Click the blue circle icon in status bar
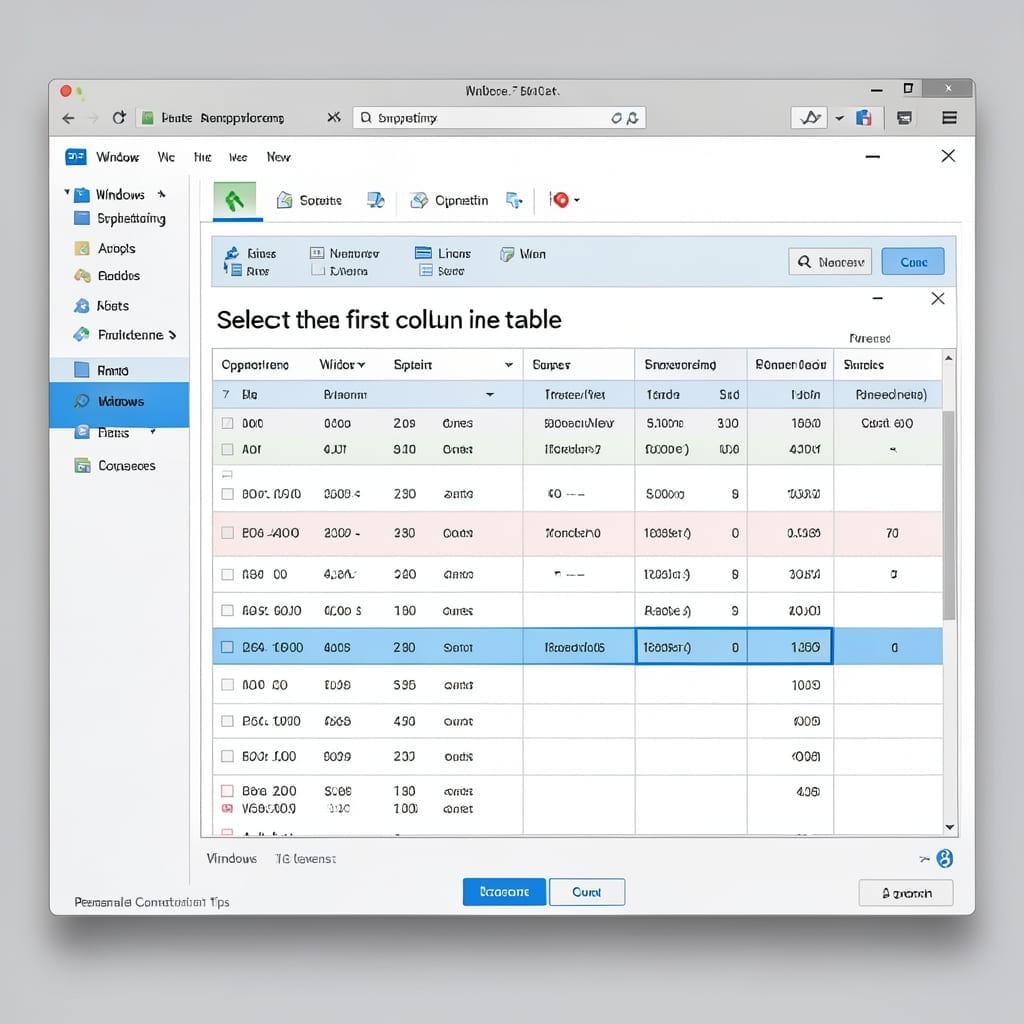1024x1024 pixels. point(944,858)
